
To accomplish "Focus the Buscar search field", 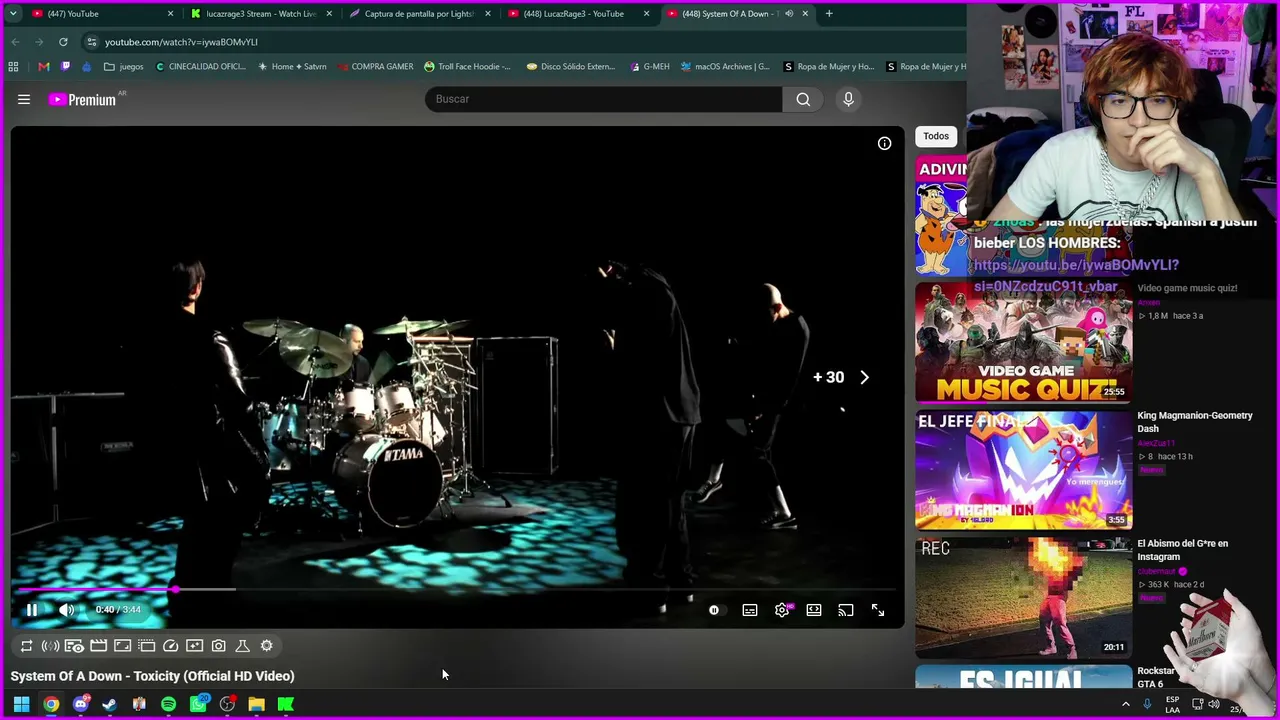I will (x=604, y=99).
